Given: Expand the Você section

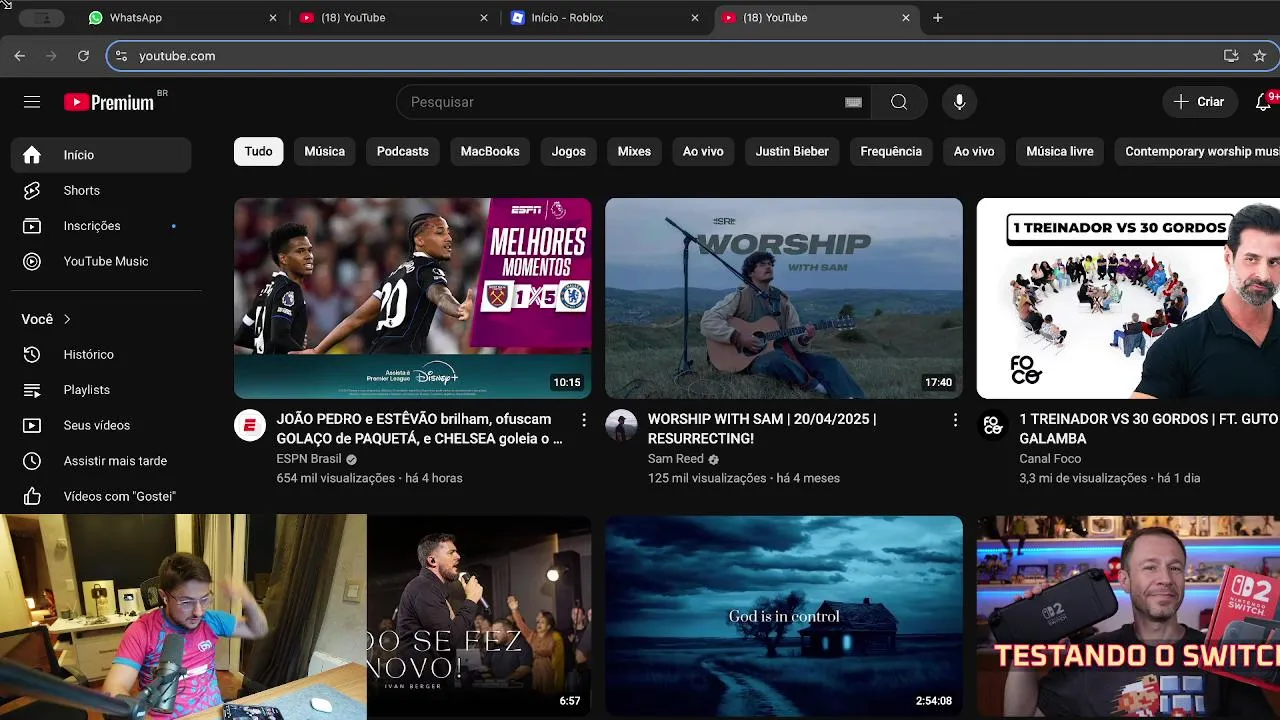Looking at the screenshot, I should coord(47,319).
